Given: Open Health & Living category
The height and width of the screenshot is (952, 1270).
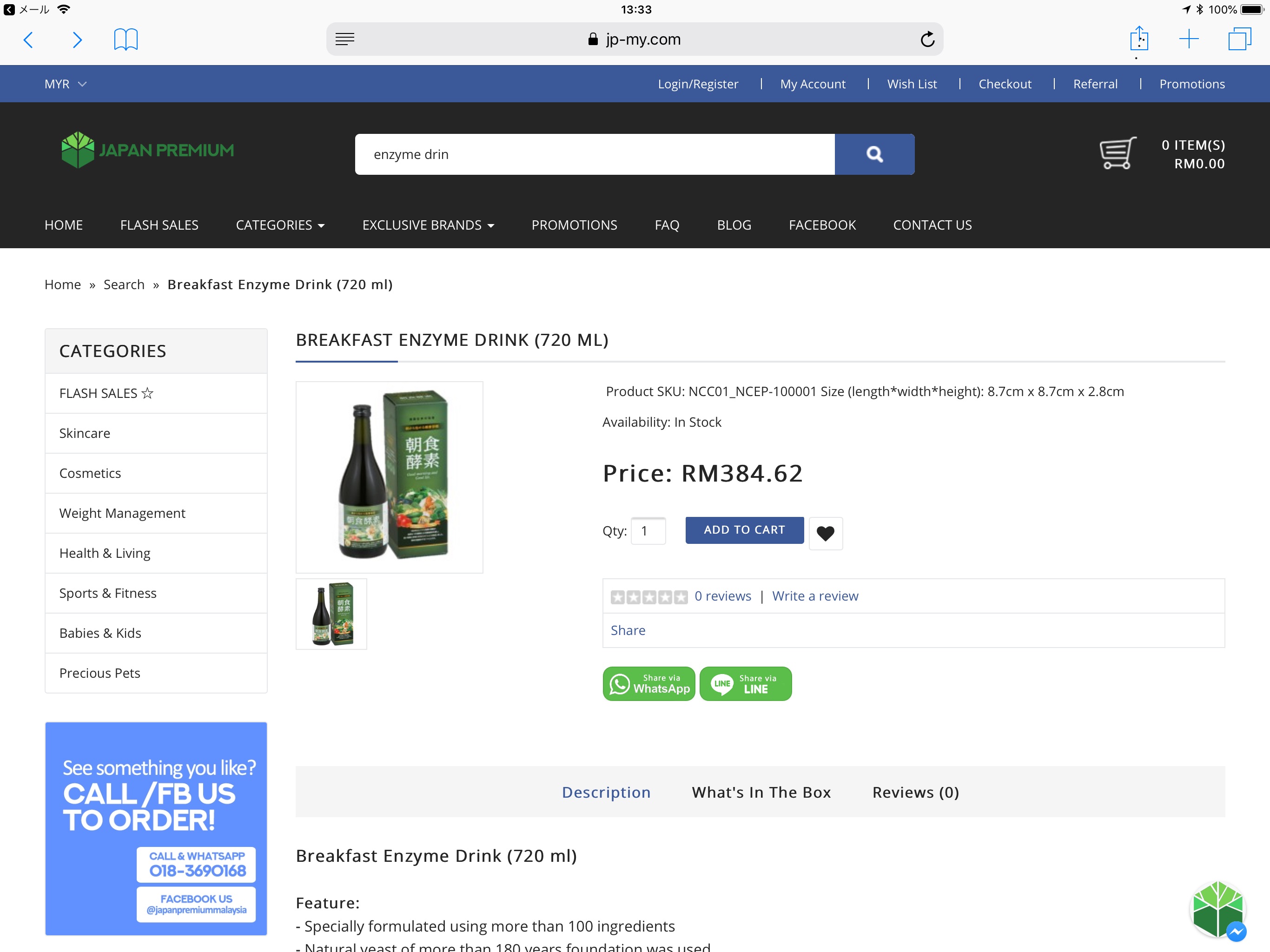Looking at the screenshot, I should click(x=156, y=553).
